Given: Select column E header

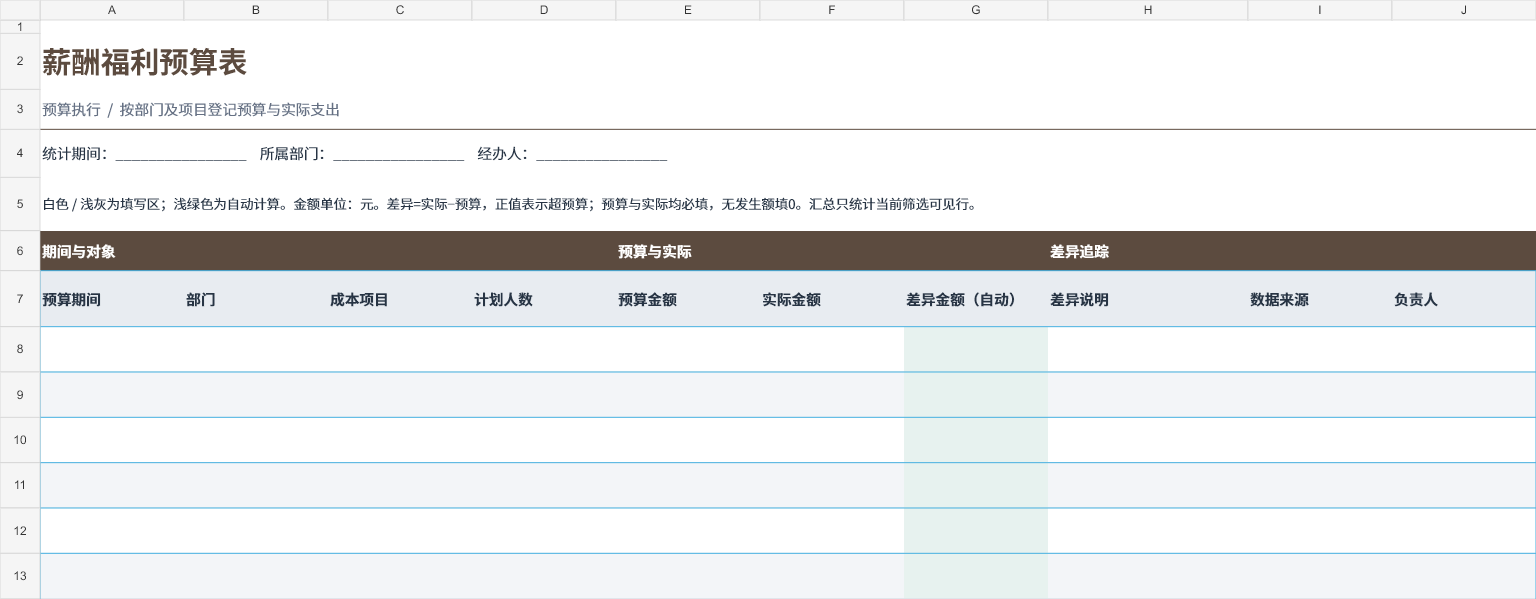Looking at the screenshot, I should pyautogui.click(x=688, y=10).
